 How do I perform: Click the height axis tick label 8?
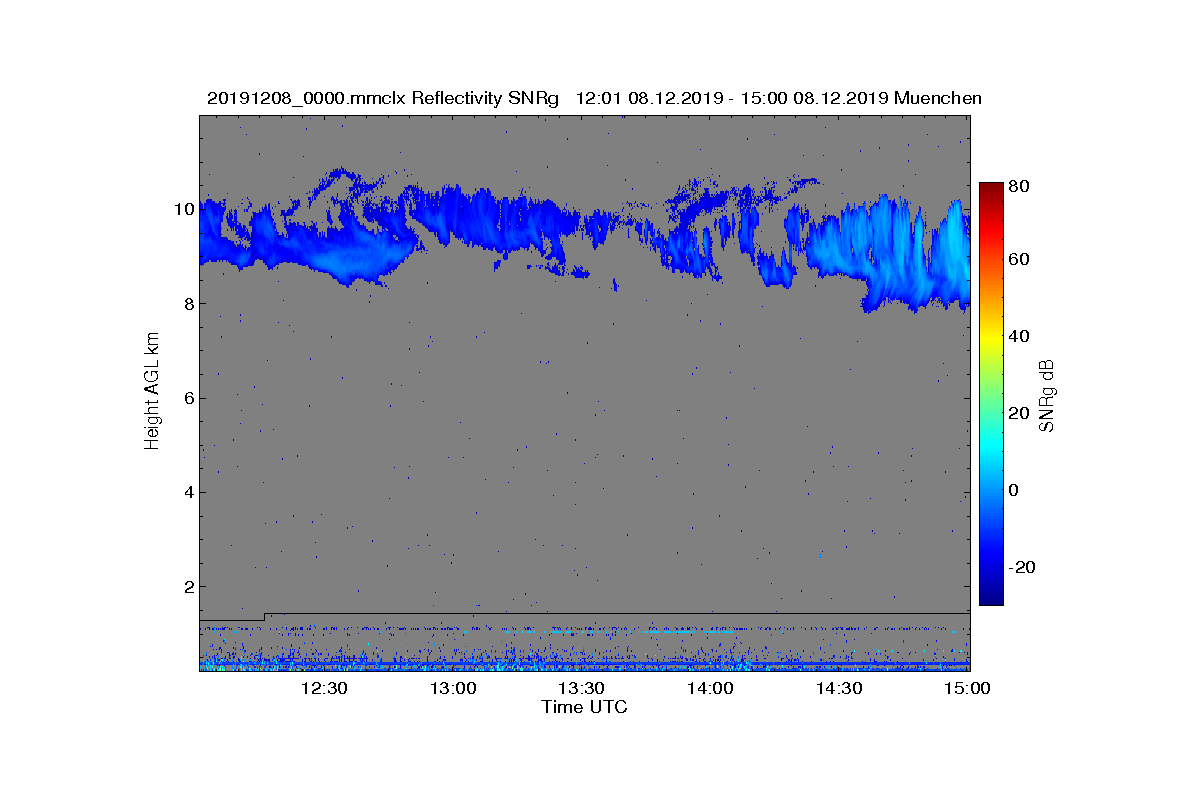[189, 304]
